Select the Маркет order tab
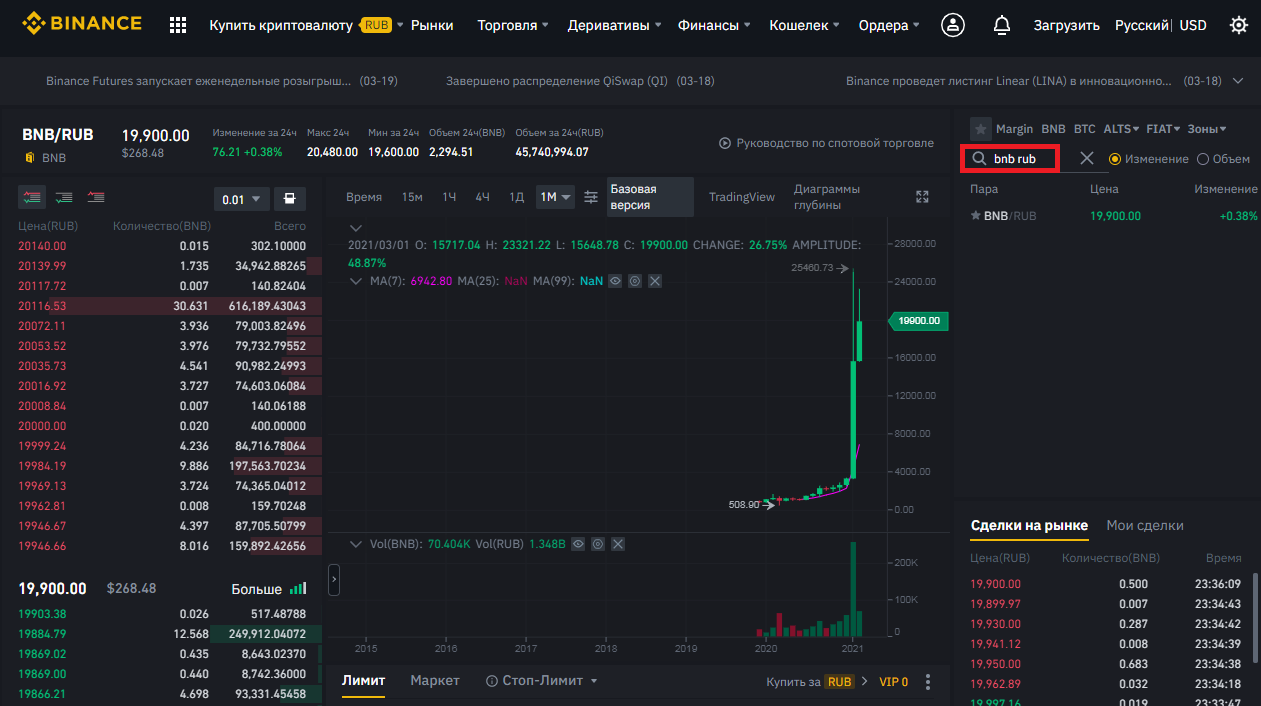This screenshot has width=1261, height=706. 435,680
